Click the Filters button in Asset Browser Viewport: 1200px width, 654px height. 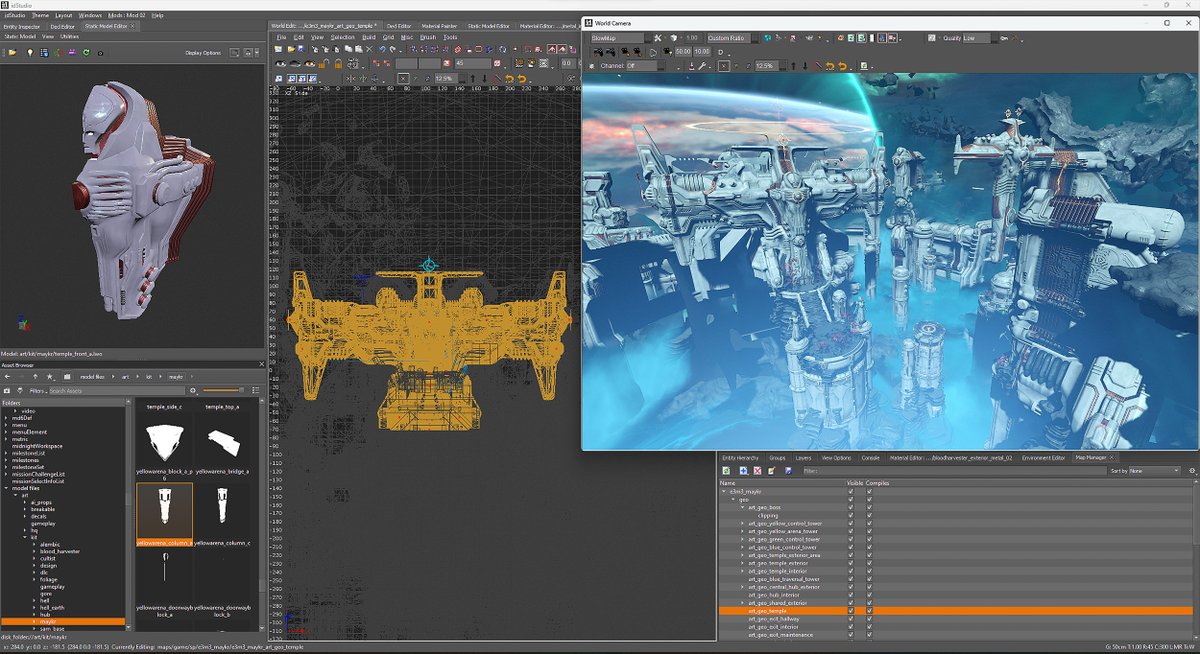click(37, 390)
